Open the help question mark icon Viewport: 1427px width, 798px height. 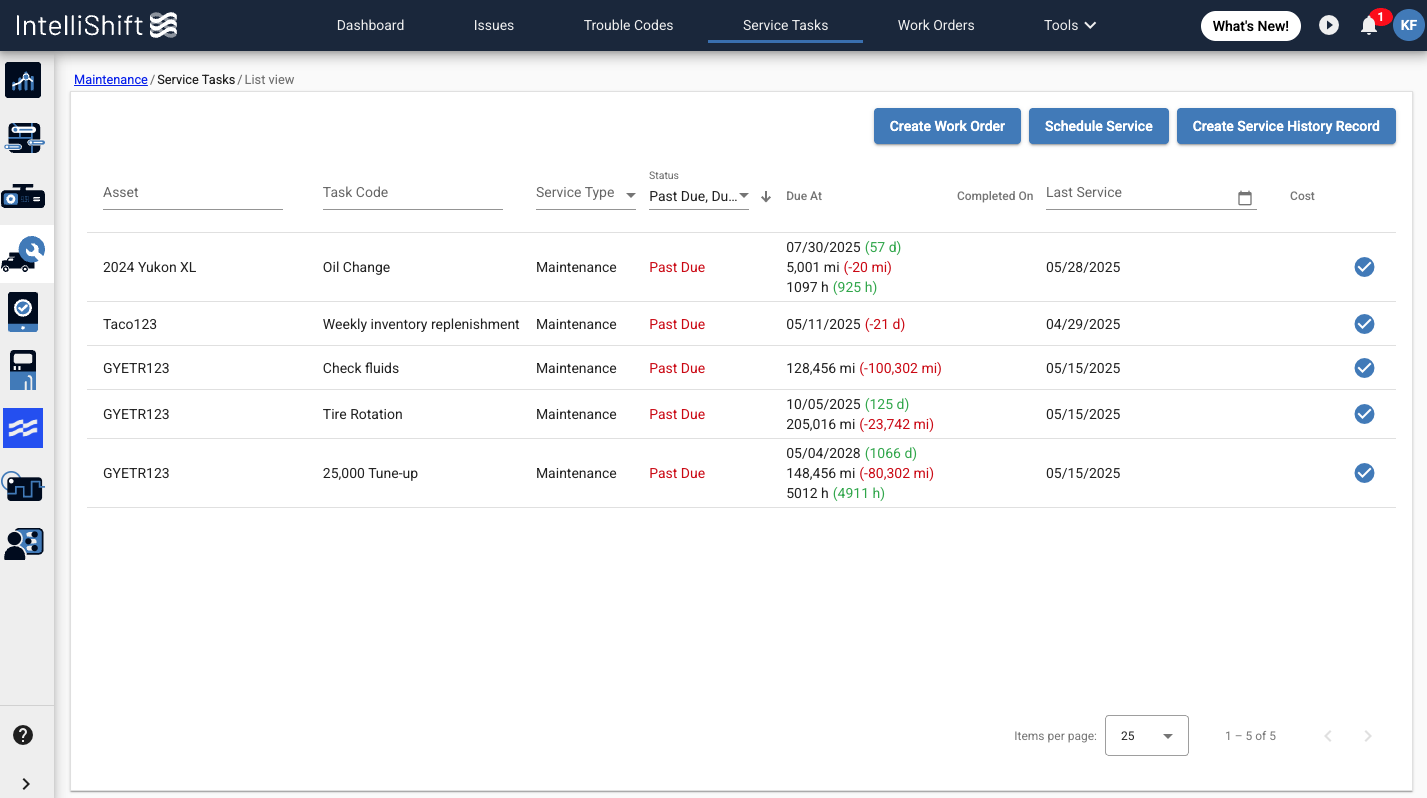point(23,735)
